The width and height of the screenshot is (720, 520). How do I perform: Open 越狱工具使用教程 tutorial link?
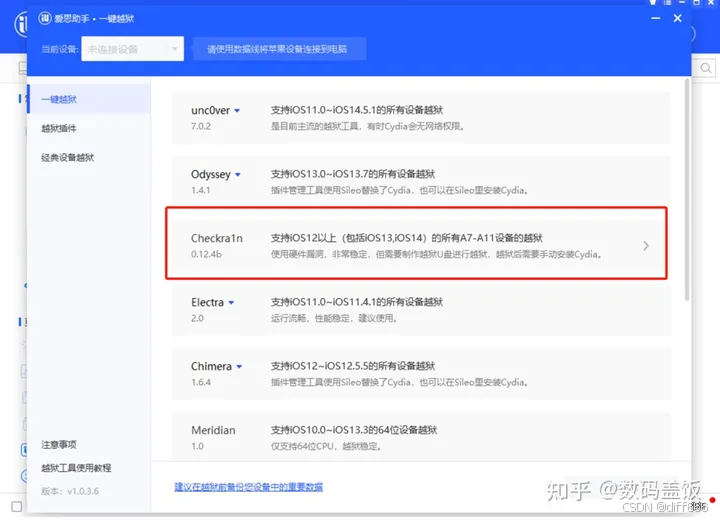(76, 468)
